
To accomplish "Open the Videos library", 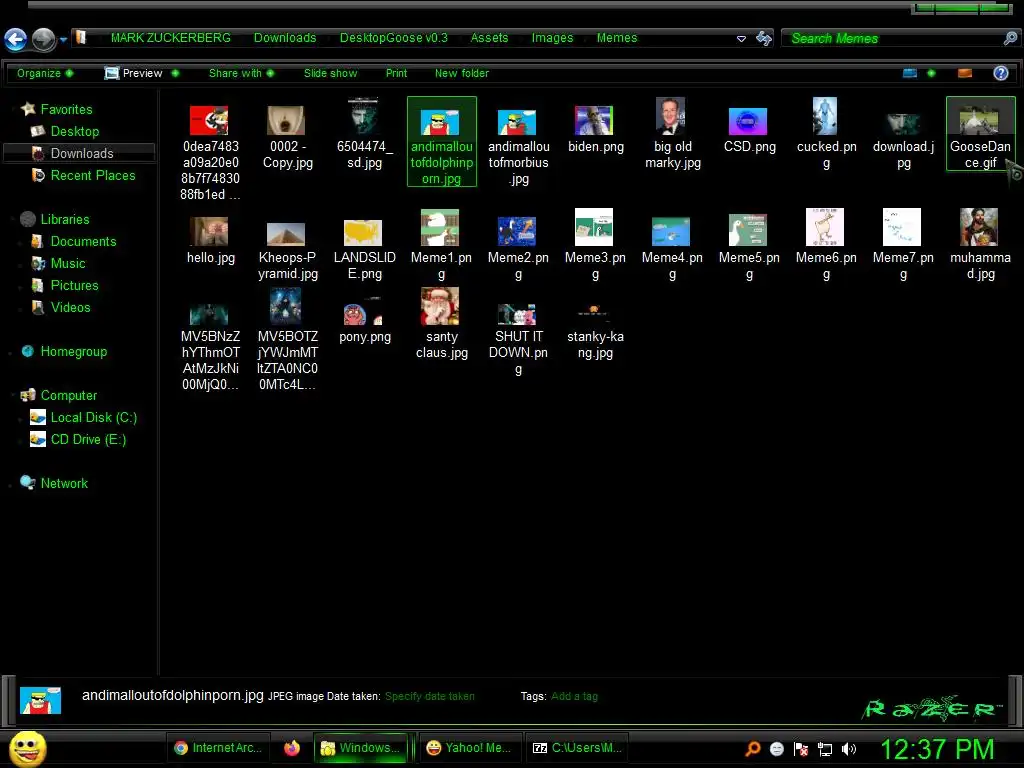I will click(x=71, y=307).
